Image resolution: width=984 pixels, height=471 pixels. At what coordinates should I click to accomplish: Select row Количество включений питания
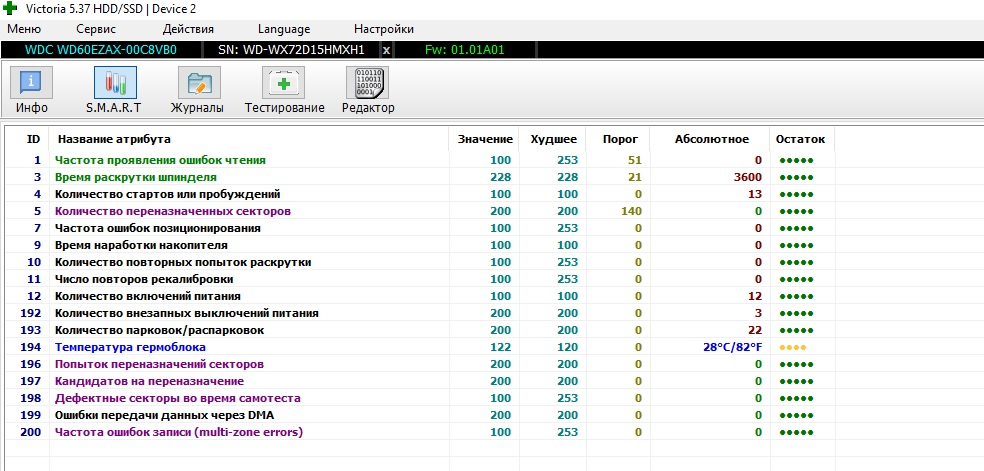[x=419, y=295]
